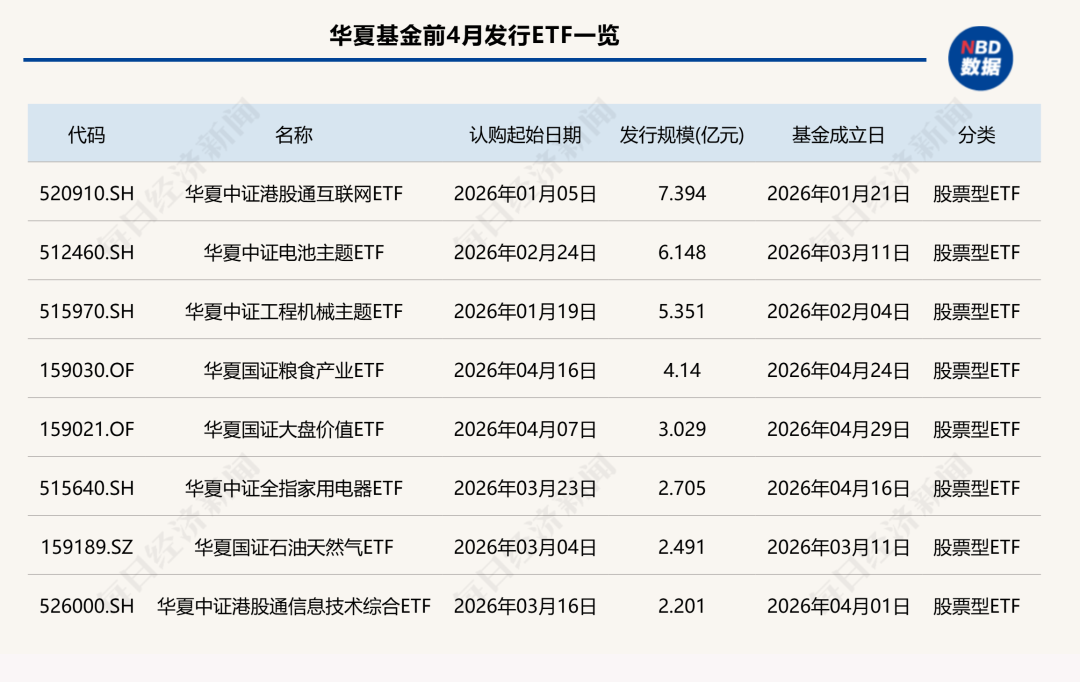Image resolution: width=1080 pixels, height=682 pixels.
Task: Click the 发行规模(亿元) column header
Action: point(682,135)
